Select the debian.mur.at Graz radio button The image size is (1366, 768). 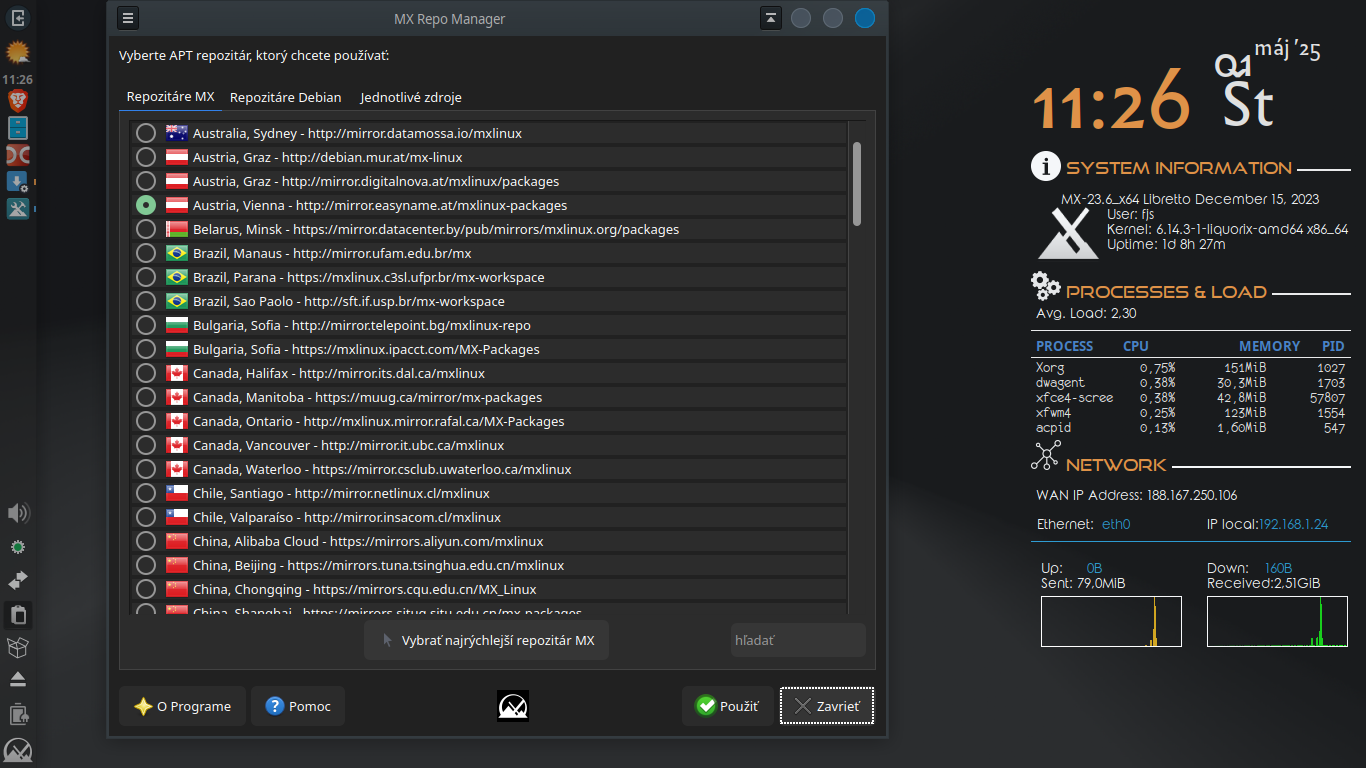146,157
